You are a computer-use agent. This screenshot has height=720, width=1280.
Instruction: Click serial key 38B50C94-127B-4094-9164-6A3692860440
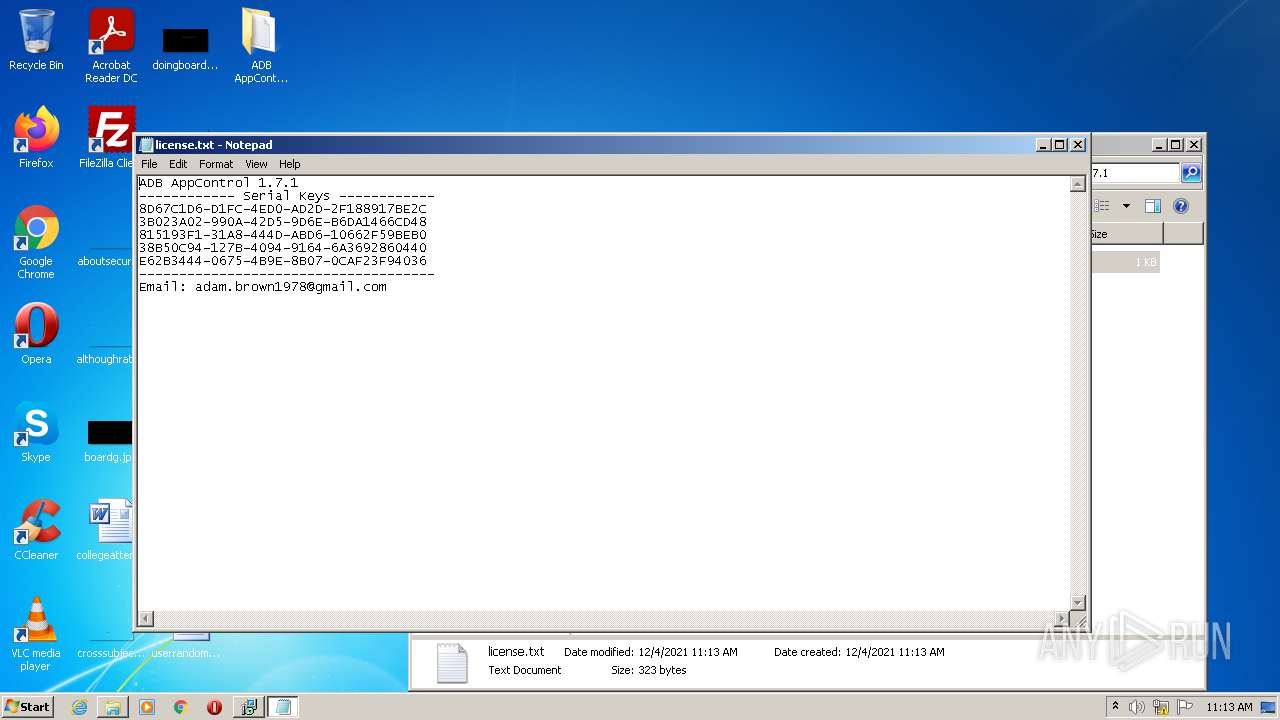[283, 248]
